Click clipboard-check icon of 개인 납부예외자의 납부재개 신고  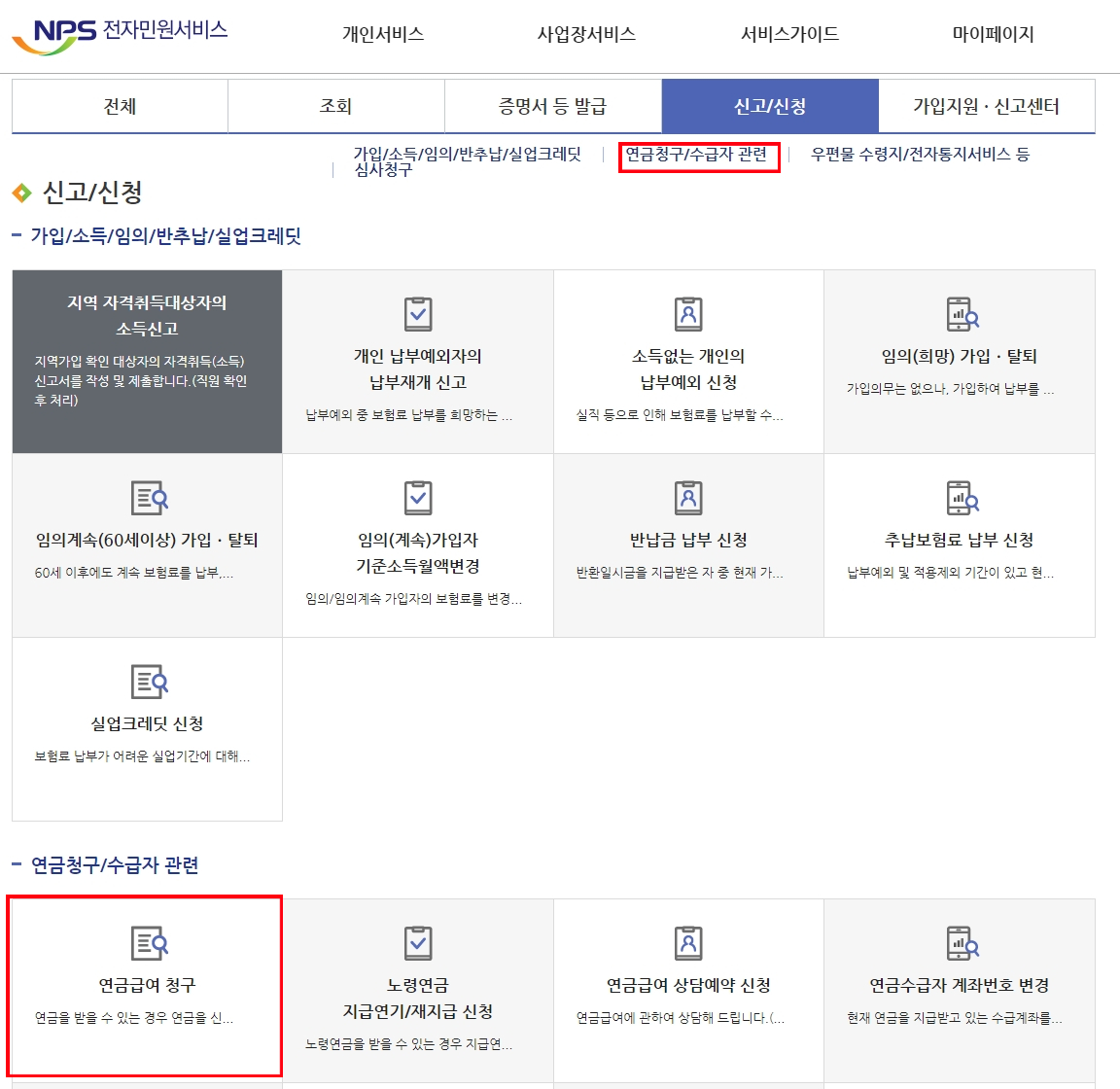click(418, 314)
